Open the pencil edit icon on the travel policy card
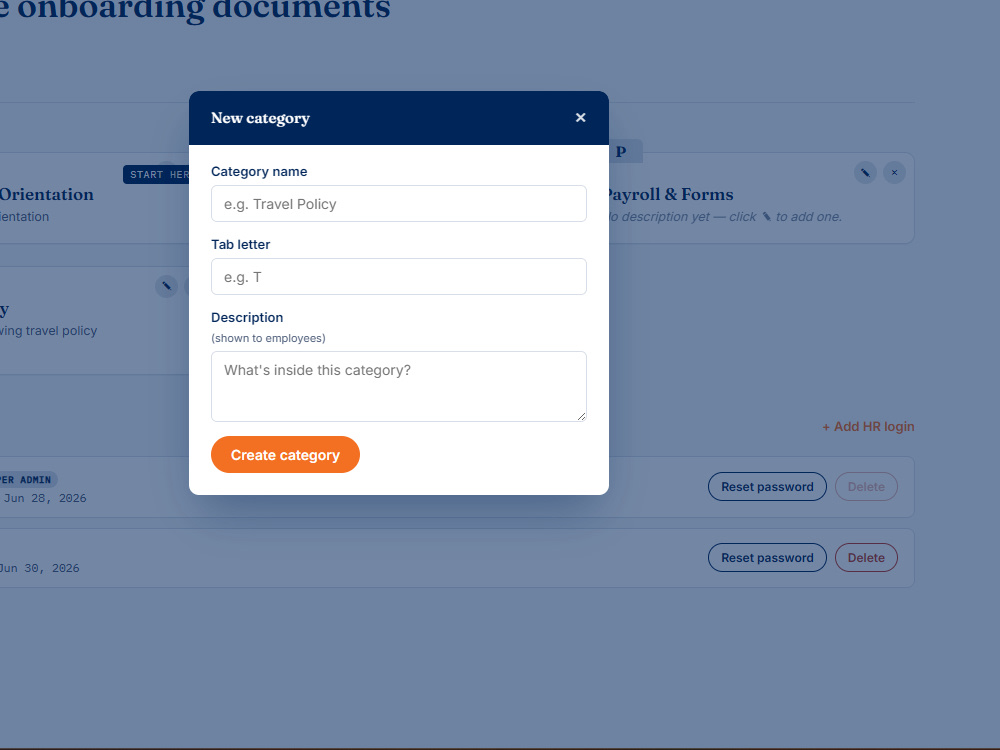The width and height of the screenshot is (1000, 750). click(x=166, y=286)
